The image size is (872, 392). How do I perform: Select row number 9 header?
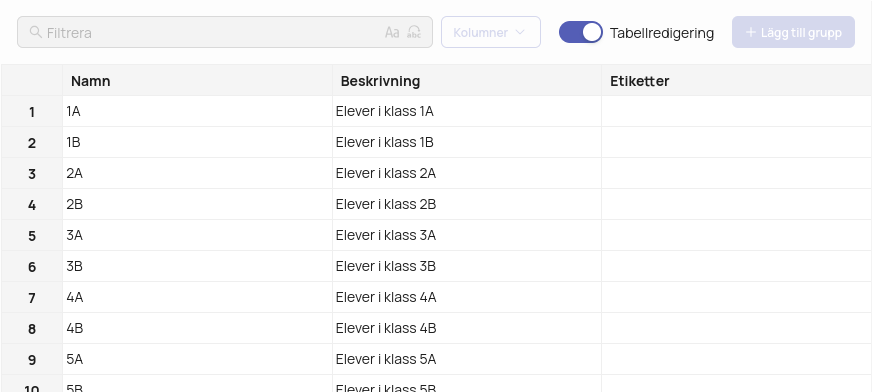[32, 360]
